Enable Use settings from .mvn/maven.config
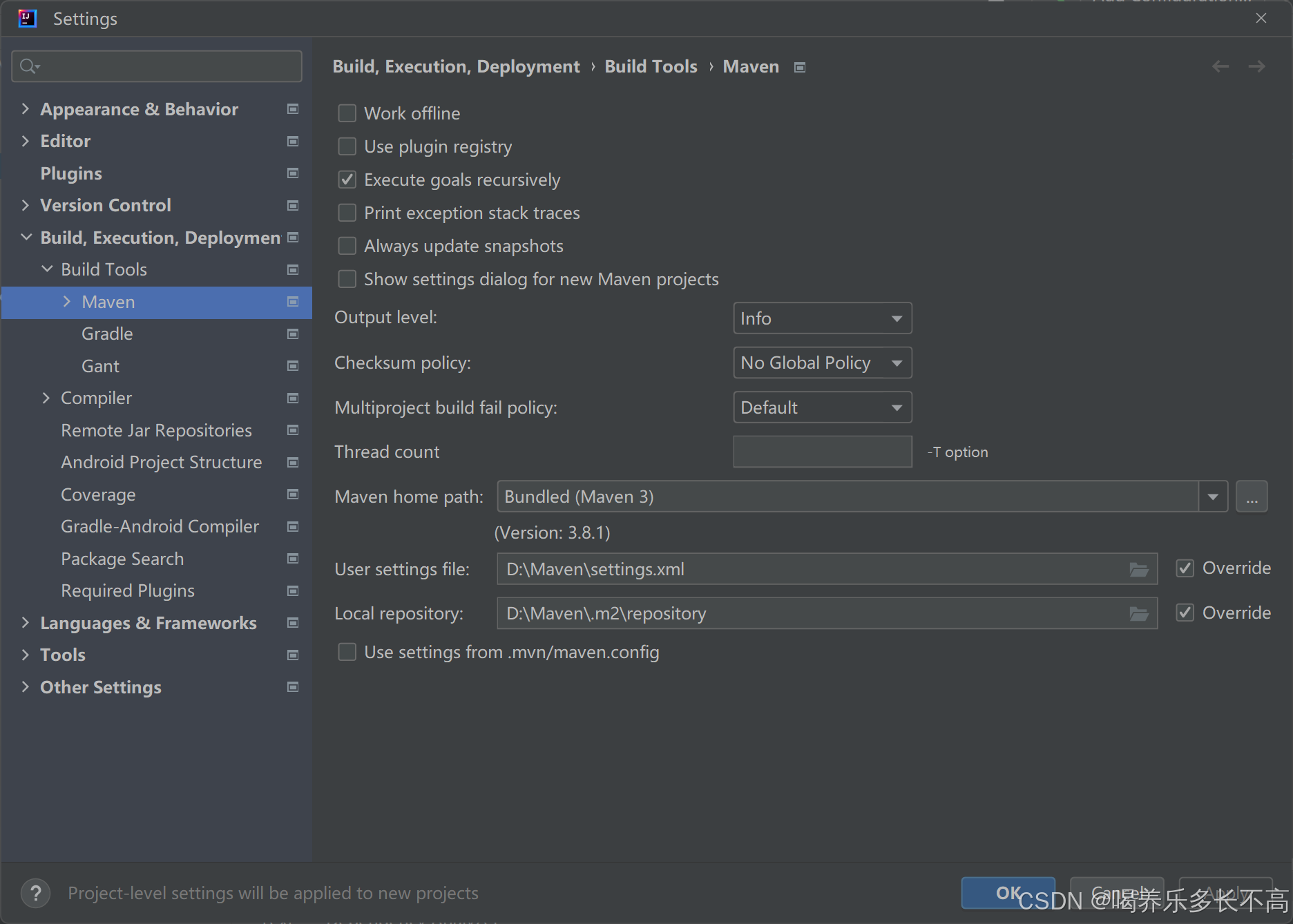The image size is (1293, 924). (347, 652)
